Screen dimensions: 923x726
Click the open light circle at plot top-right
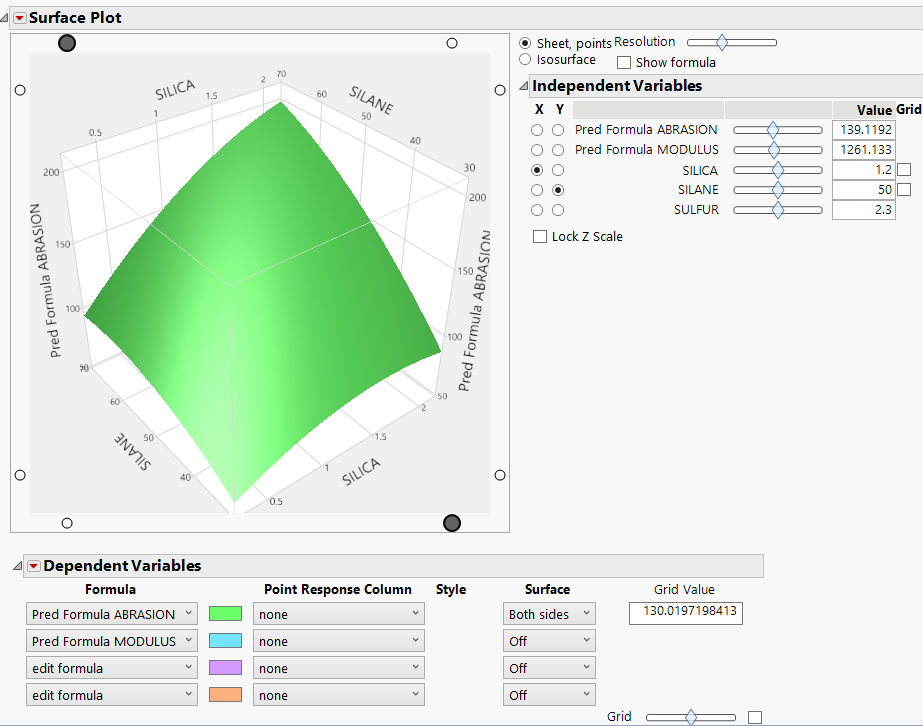452,43
